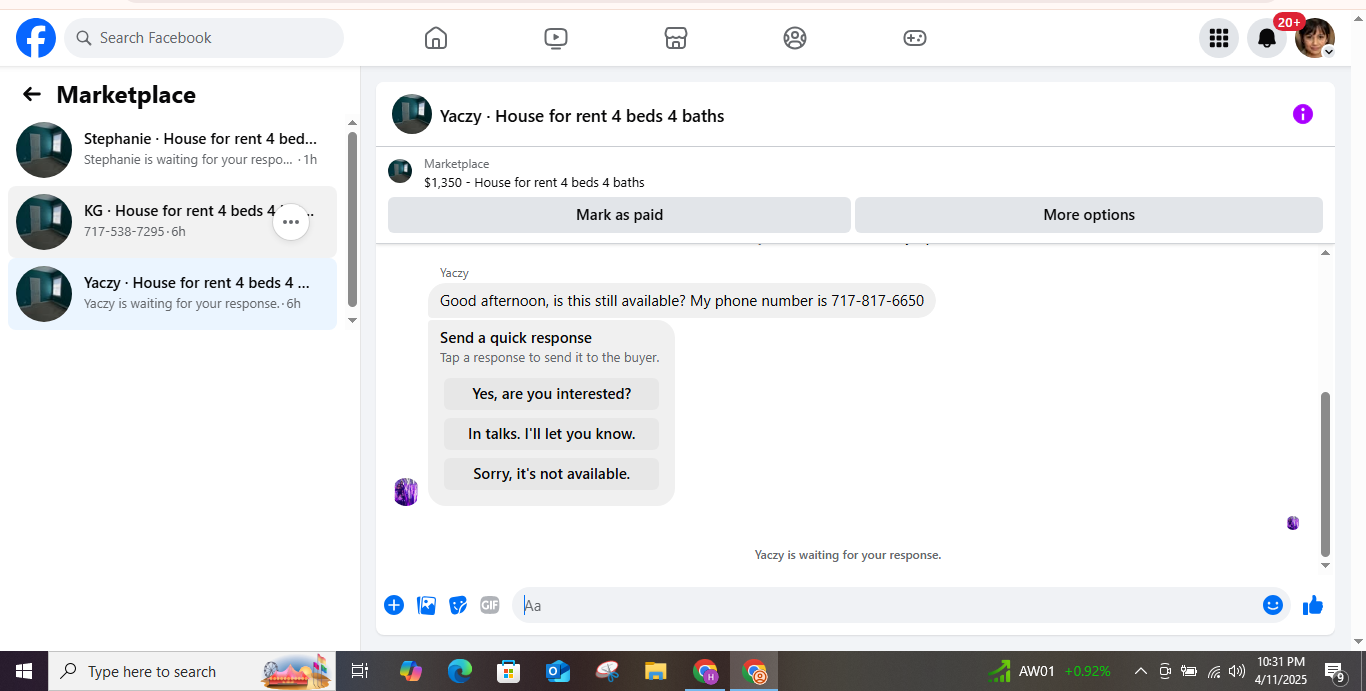Show hidden system tray icons
The width and height of the screenshot is (1366, 691).
point(1140,671)
